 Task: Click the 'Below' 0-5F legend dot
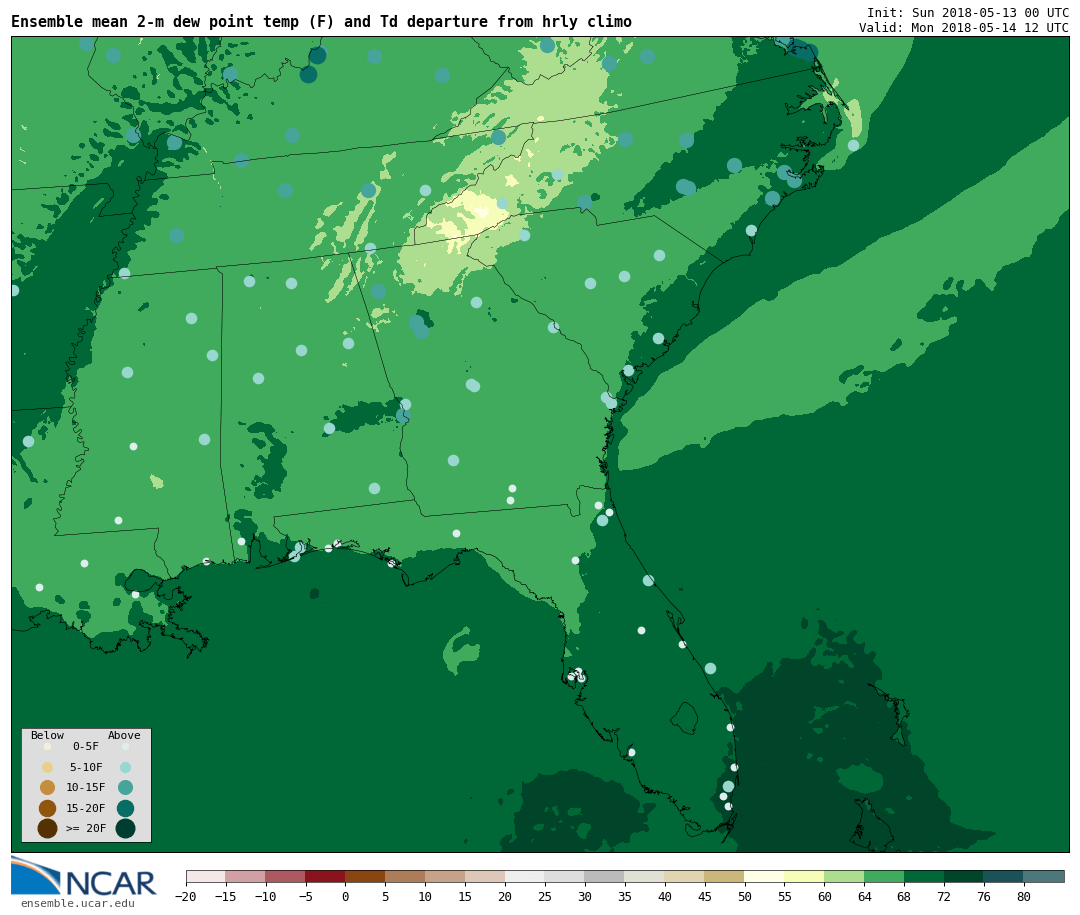(48, 746)
